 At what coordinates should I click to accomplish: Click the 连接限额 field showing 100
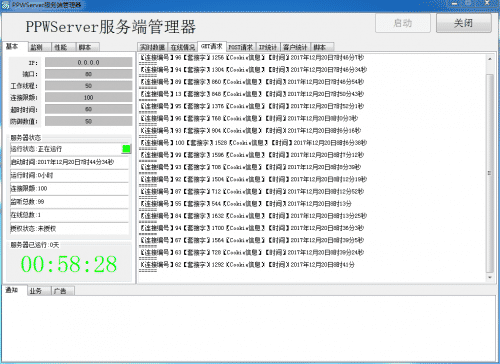point(89,97)
